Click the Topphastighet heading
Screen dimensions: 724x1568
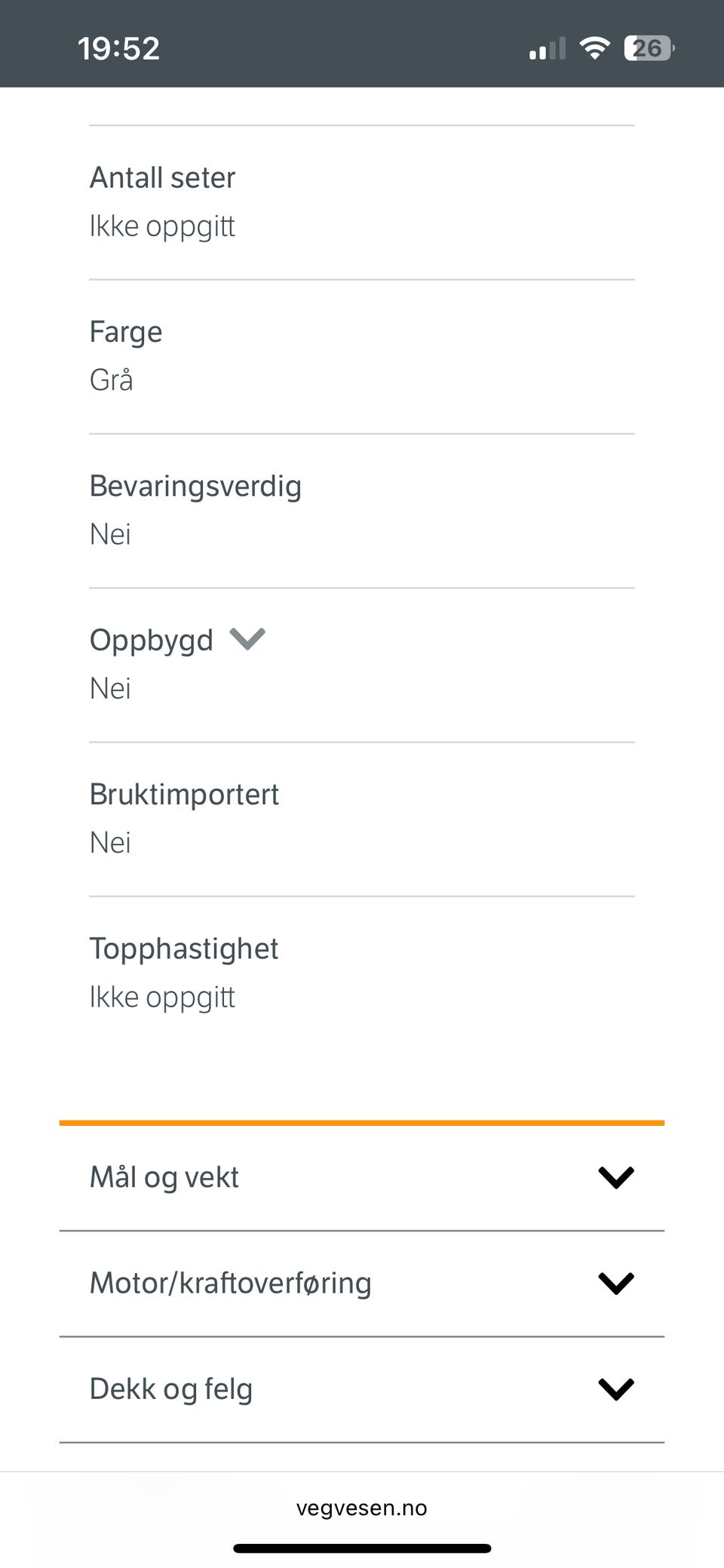point(183,948)
